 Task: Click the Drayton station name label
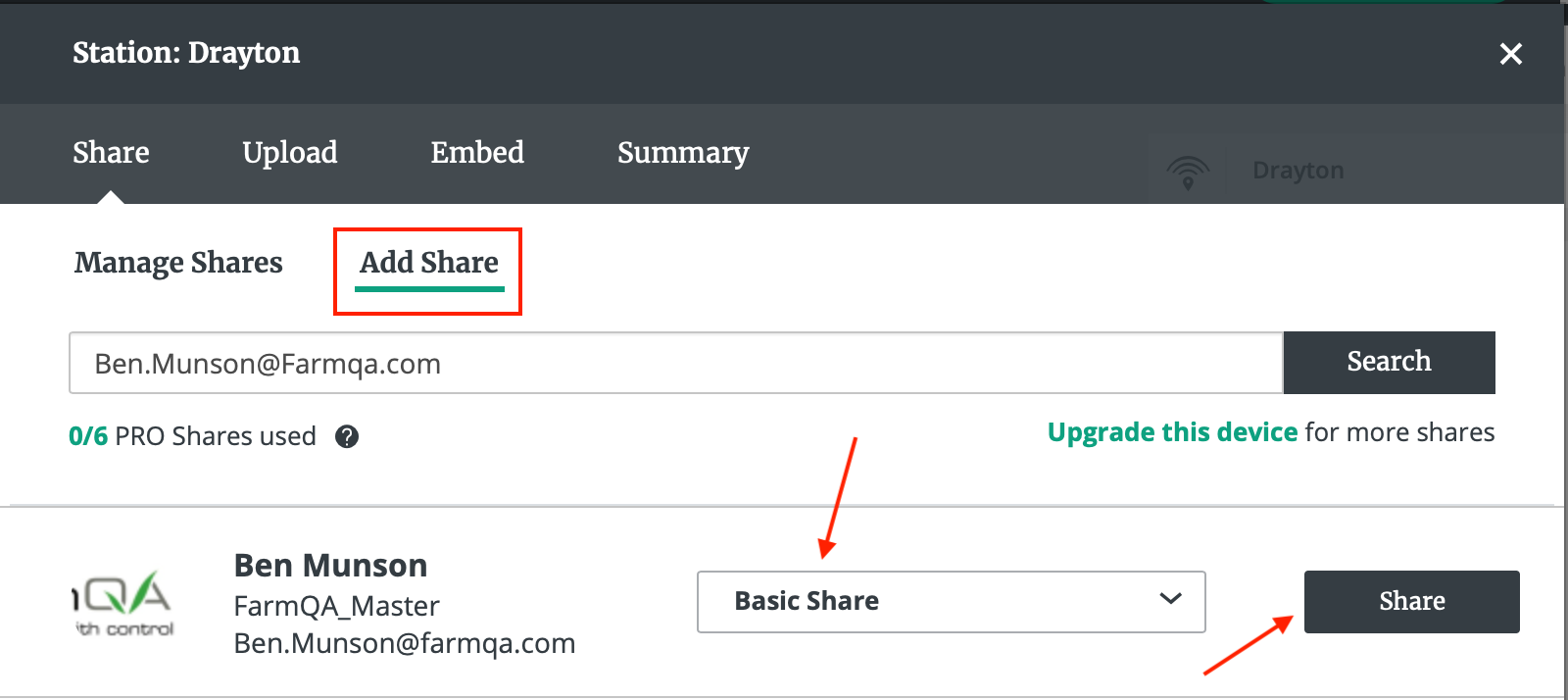tap(1298, 171)
